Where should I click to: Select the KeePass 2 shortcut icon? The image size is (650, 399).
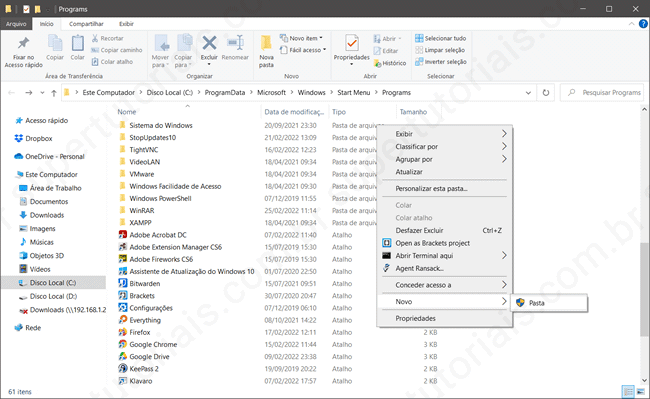123,369
